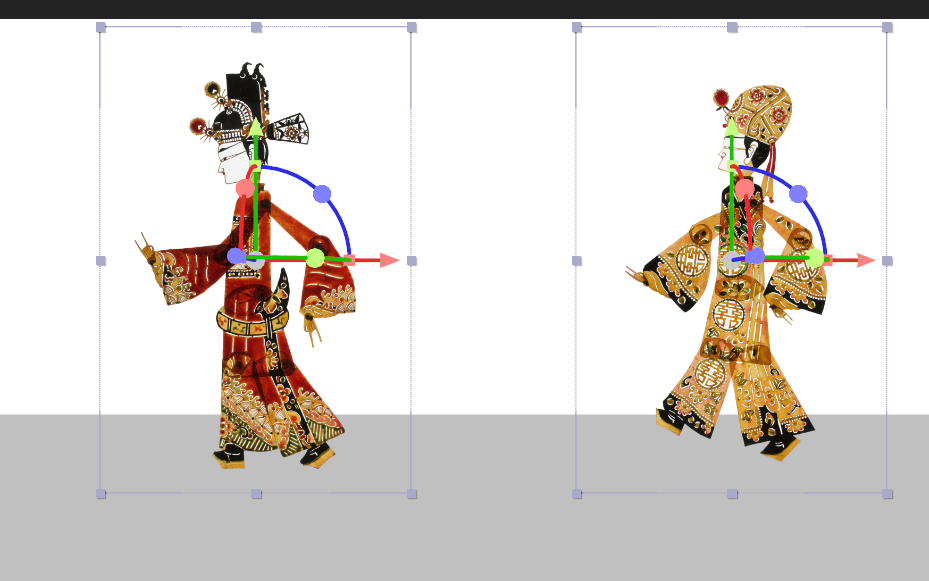929x581 pixels.
Task: Select top-right corner handle of yellow puppet's bounding box
Action: coord(887,27)
